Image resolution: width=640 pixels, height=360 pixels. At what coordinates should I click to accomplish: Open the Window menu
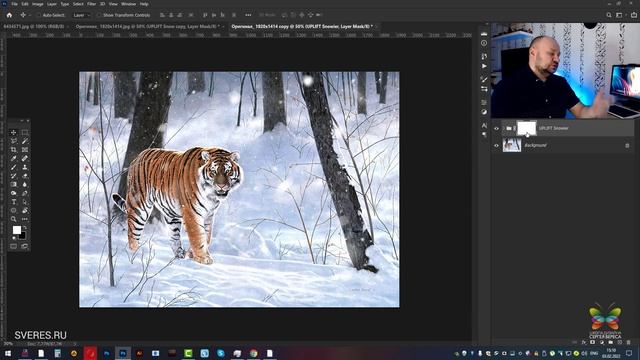click(x=129, y=4)
